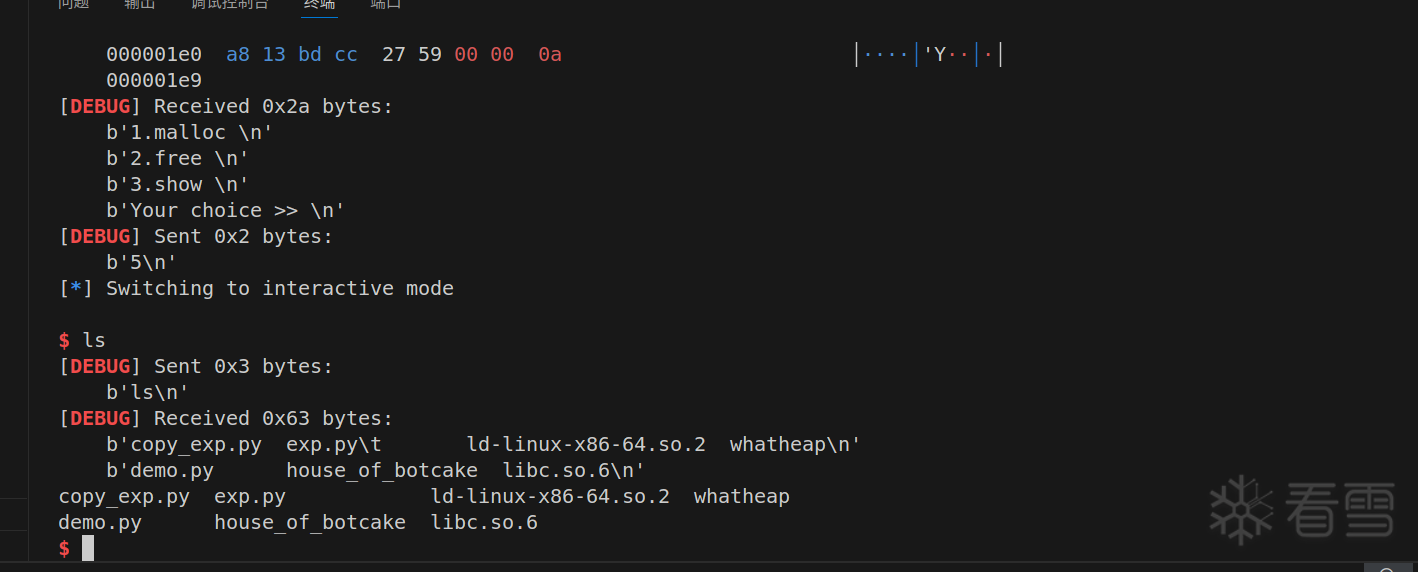This screenshot has height=572, width=1418.
Task: Switch to the 问题 tab
Action: point(73,4)
